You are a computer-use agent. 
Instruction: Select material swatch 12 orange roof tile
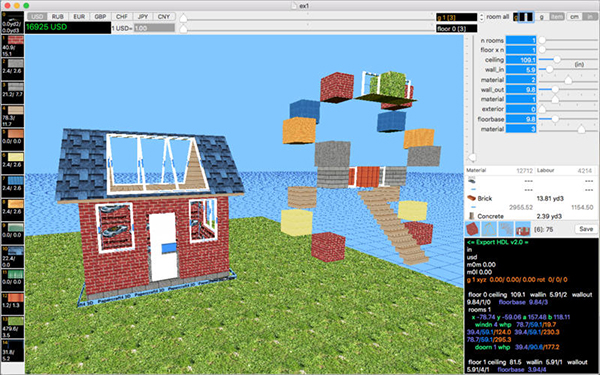click(x=13, y=304)
